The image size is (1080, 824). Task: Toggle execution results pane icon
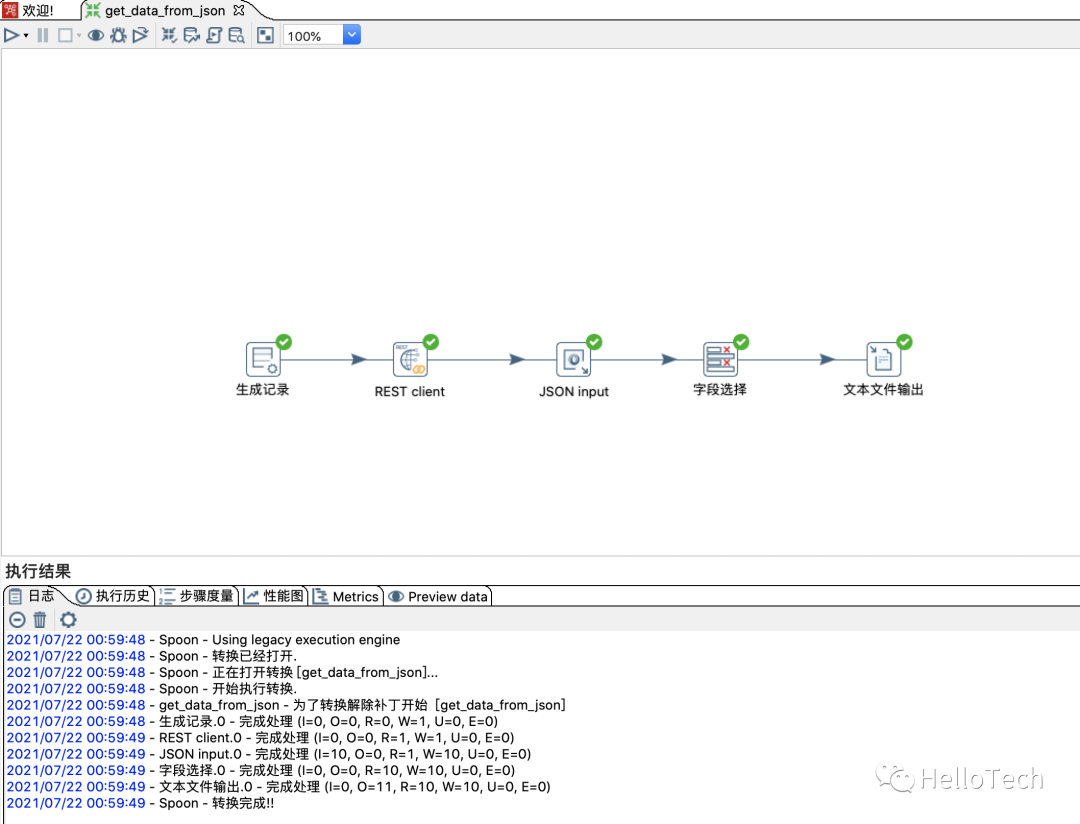[265, 35]
